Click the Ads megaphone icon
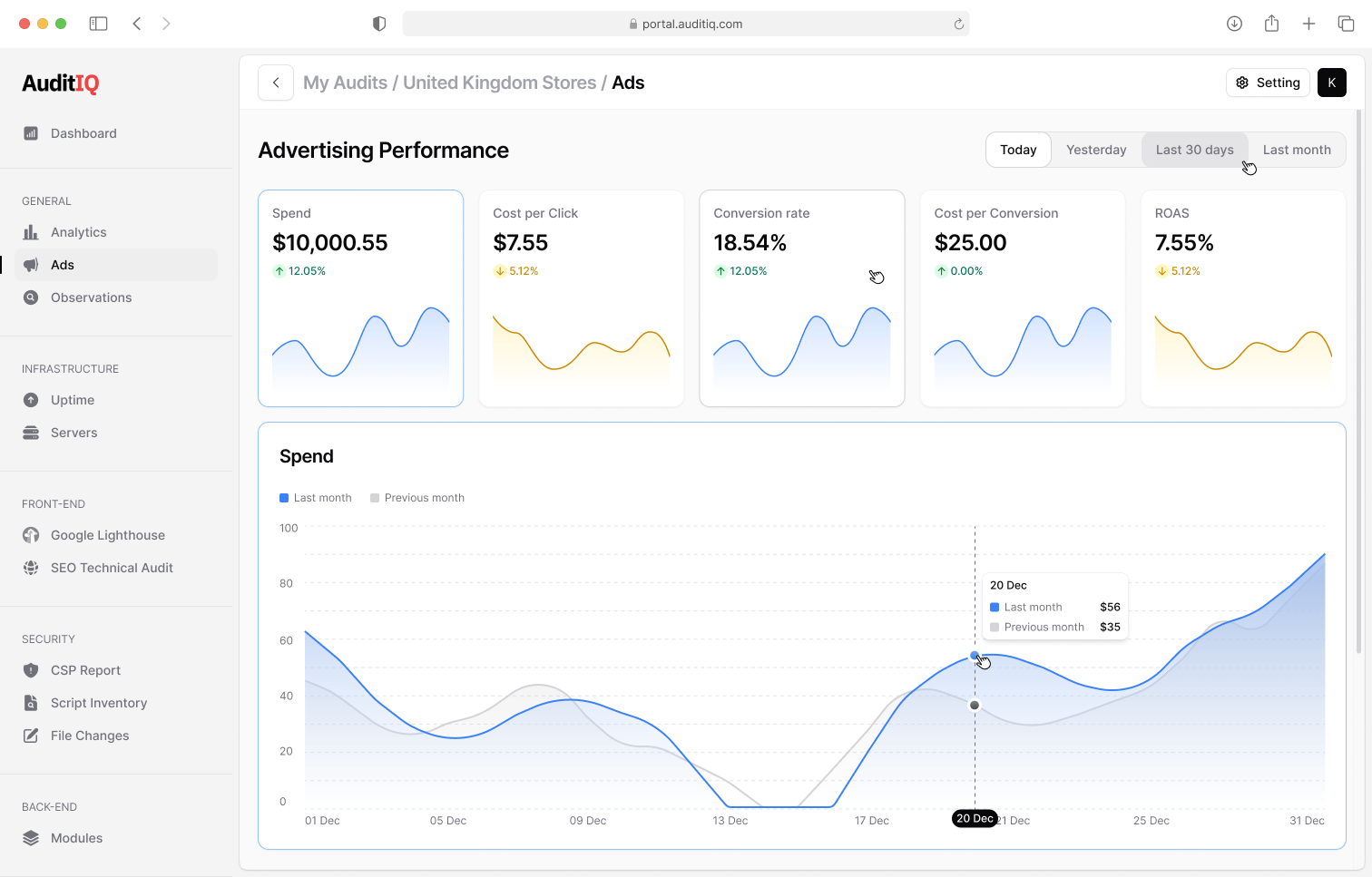1372x877 pixels. tap(31, 265)
